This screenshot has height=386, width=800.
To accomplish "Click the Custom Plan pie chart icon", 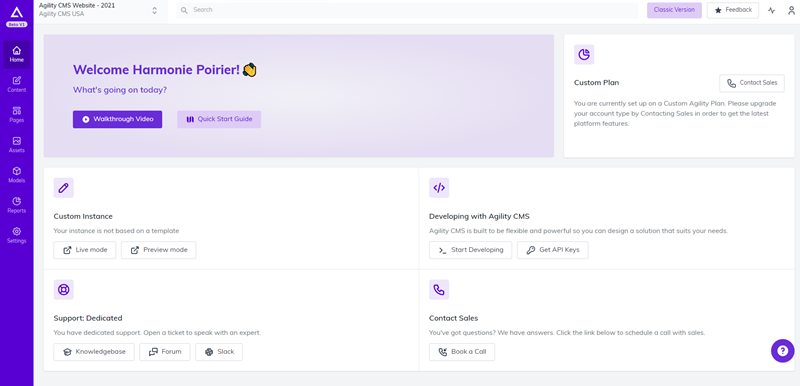I will tap(584, 55).
